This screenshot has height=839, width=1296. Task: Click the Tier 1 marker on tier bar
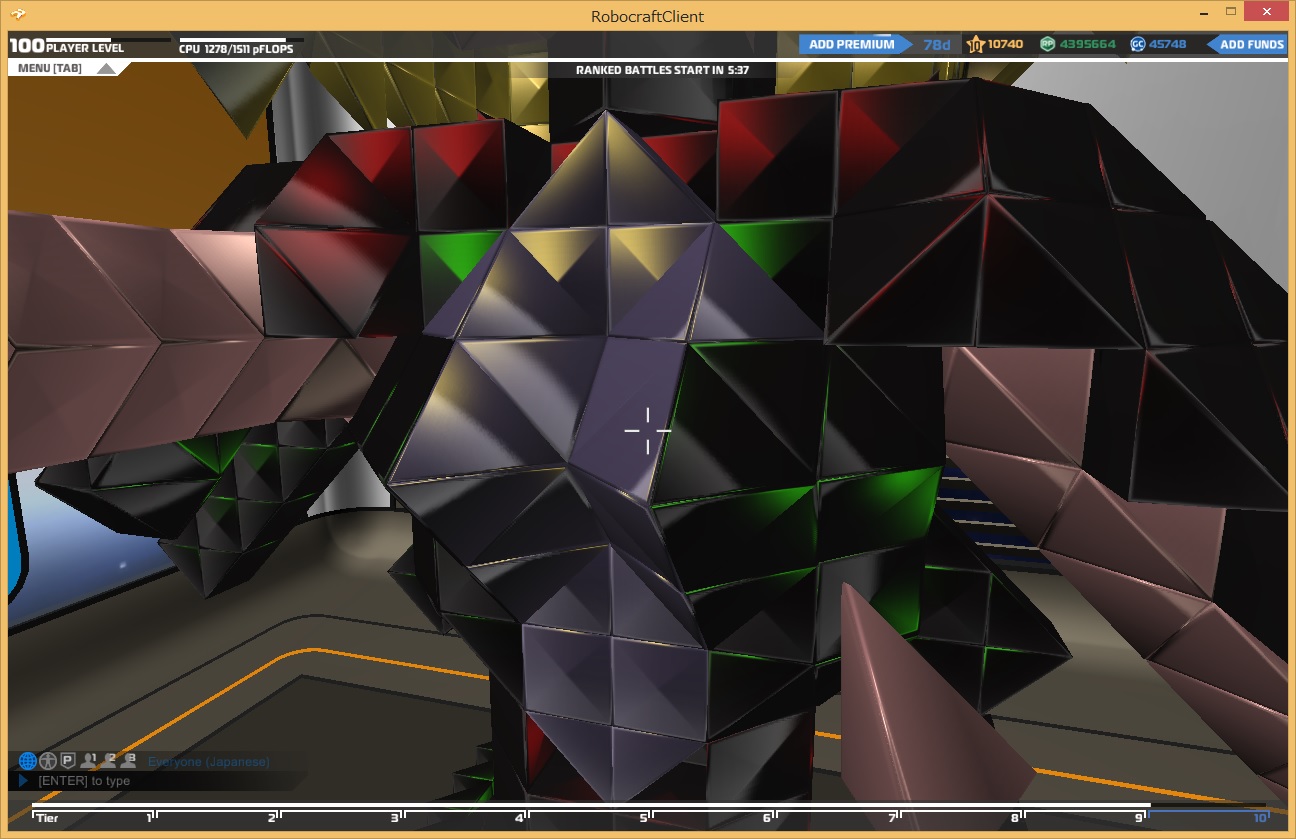point(149,817)
